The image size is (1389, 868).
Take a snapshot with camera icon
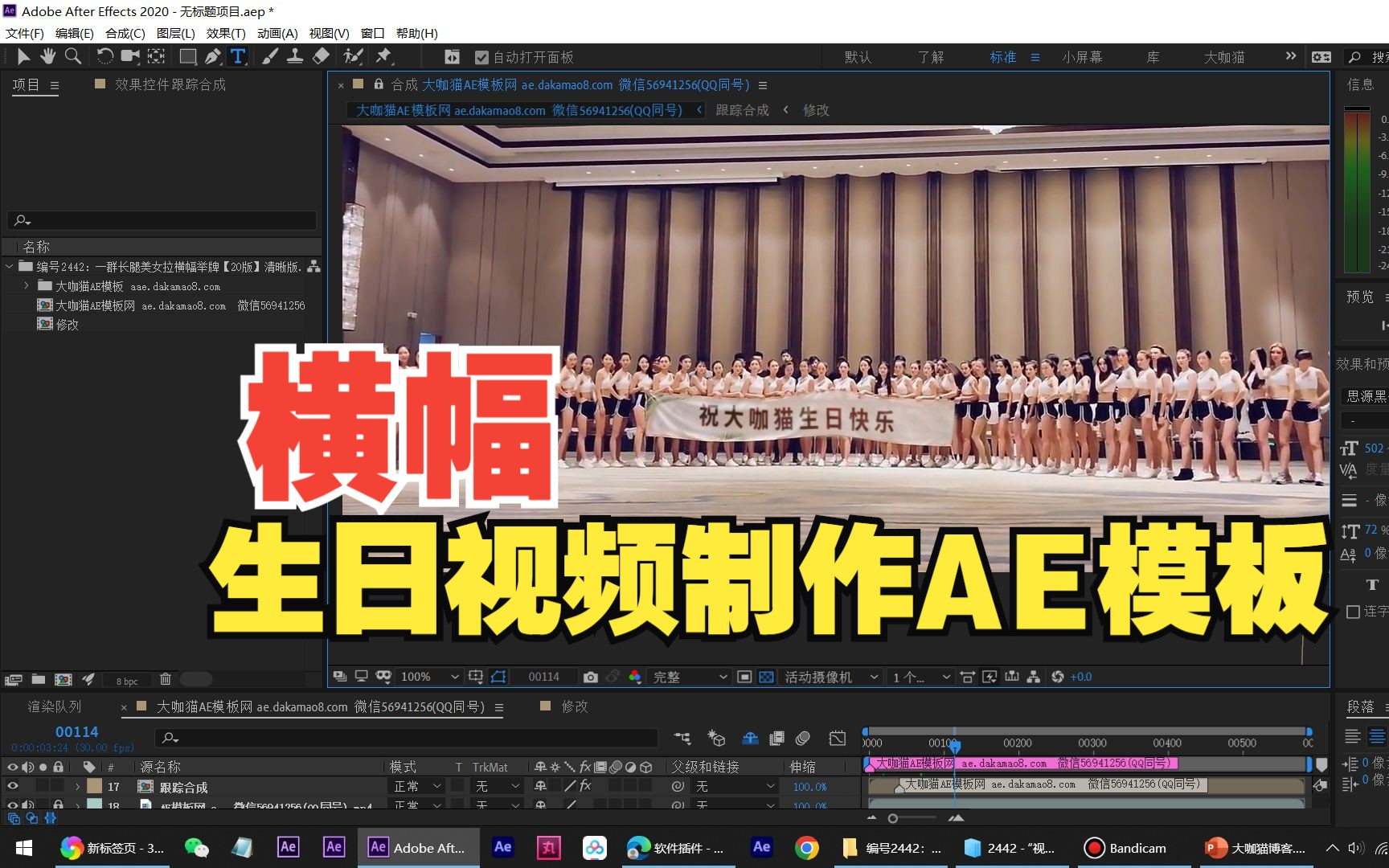click(x=591, y=677)
